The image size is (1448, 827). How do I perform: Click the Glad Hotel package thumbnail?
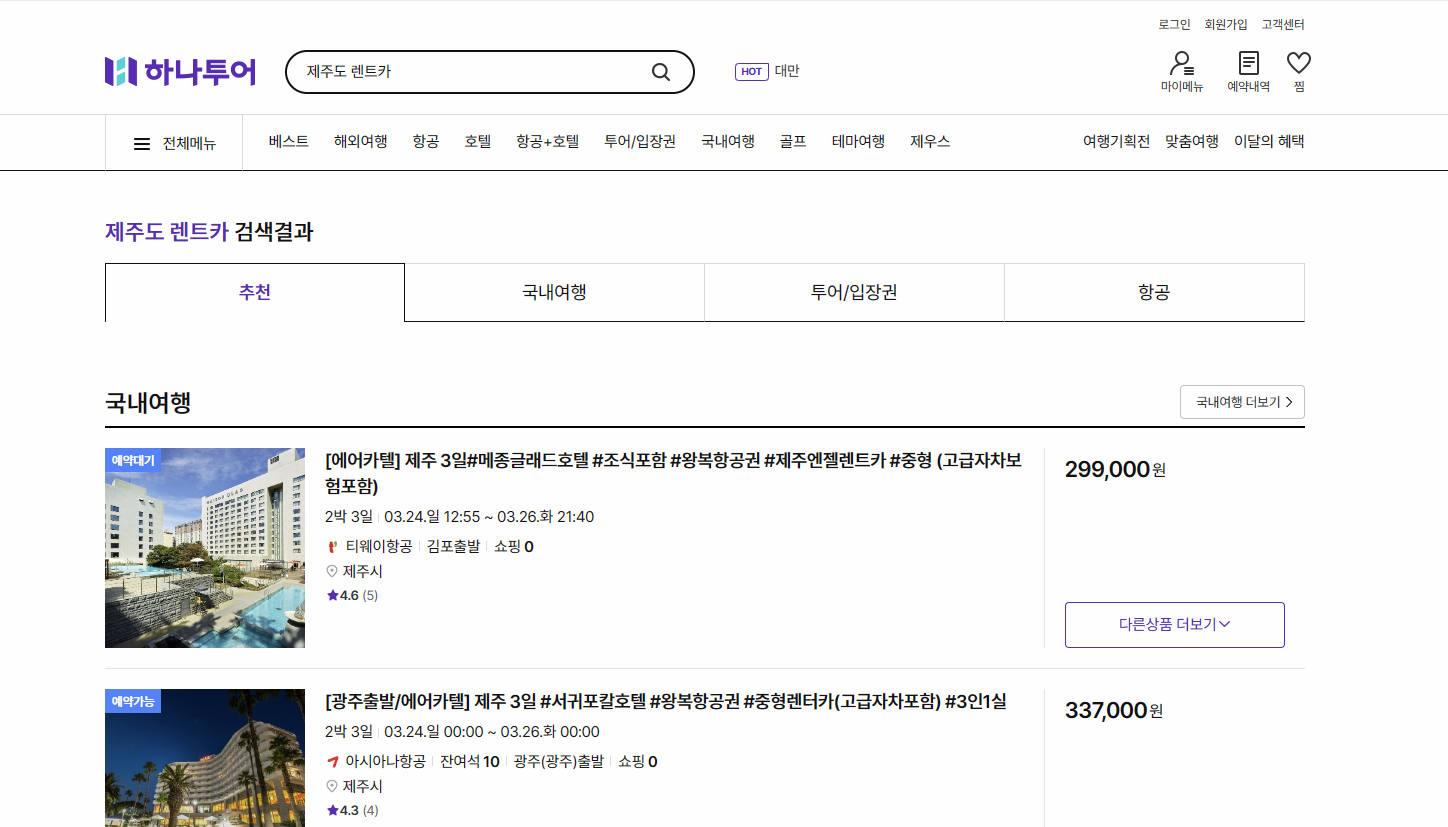tap(205, 547)
